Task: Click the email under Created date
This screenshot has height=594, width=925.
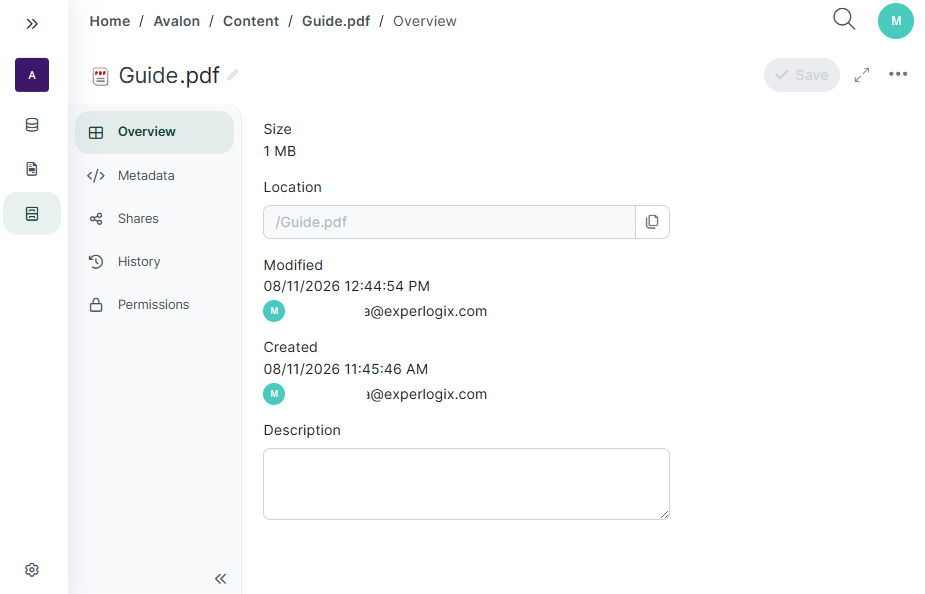Action: pos(427,395)
